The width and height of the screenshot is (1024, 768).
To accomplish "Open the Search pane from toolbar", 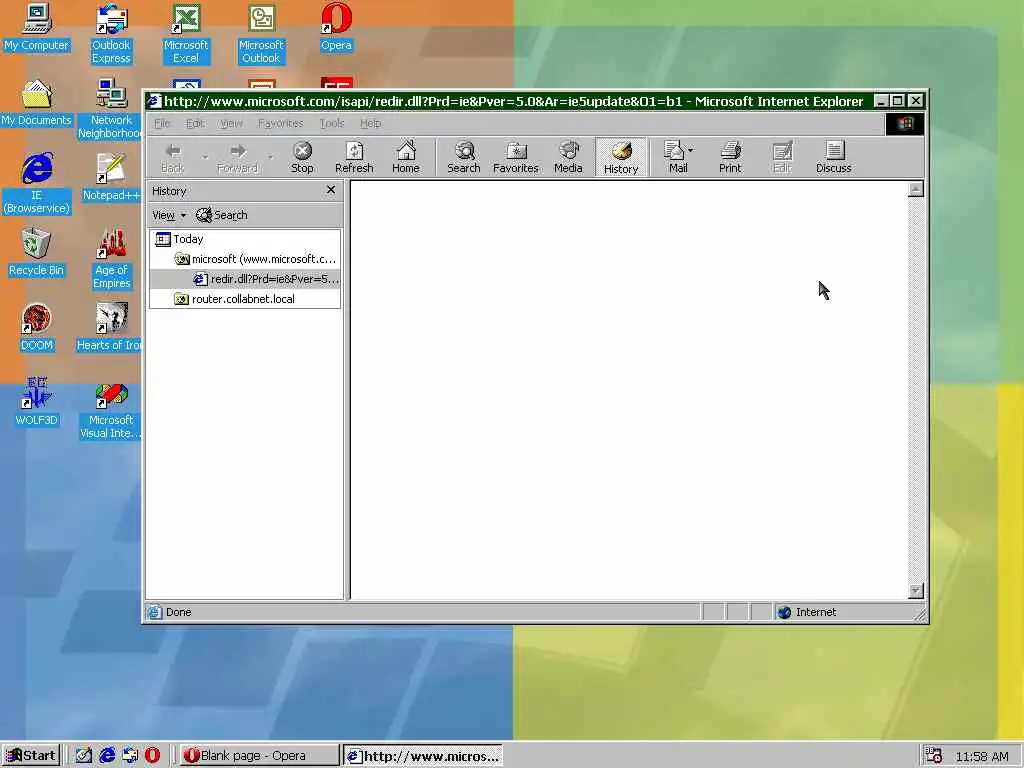I will tap(464, 157).
